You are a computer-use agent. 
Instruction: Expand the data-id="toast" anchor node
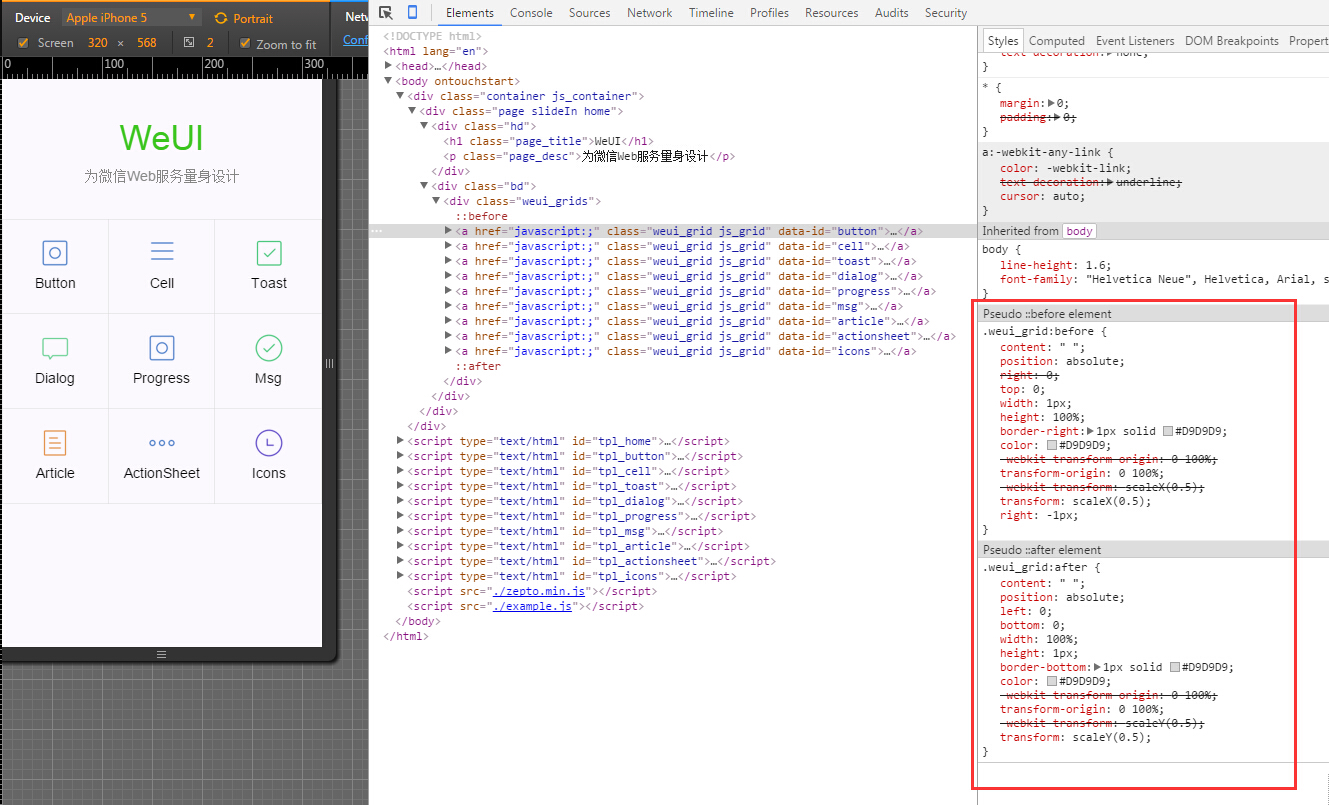coord(449,261)
